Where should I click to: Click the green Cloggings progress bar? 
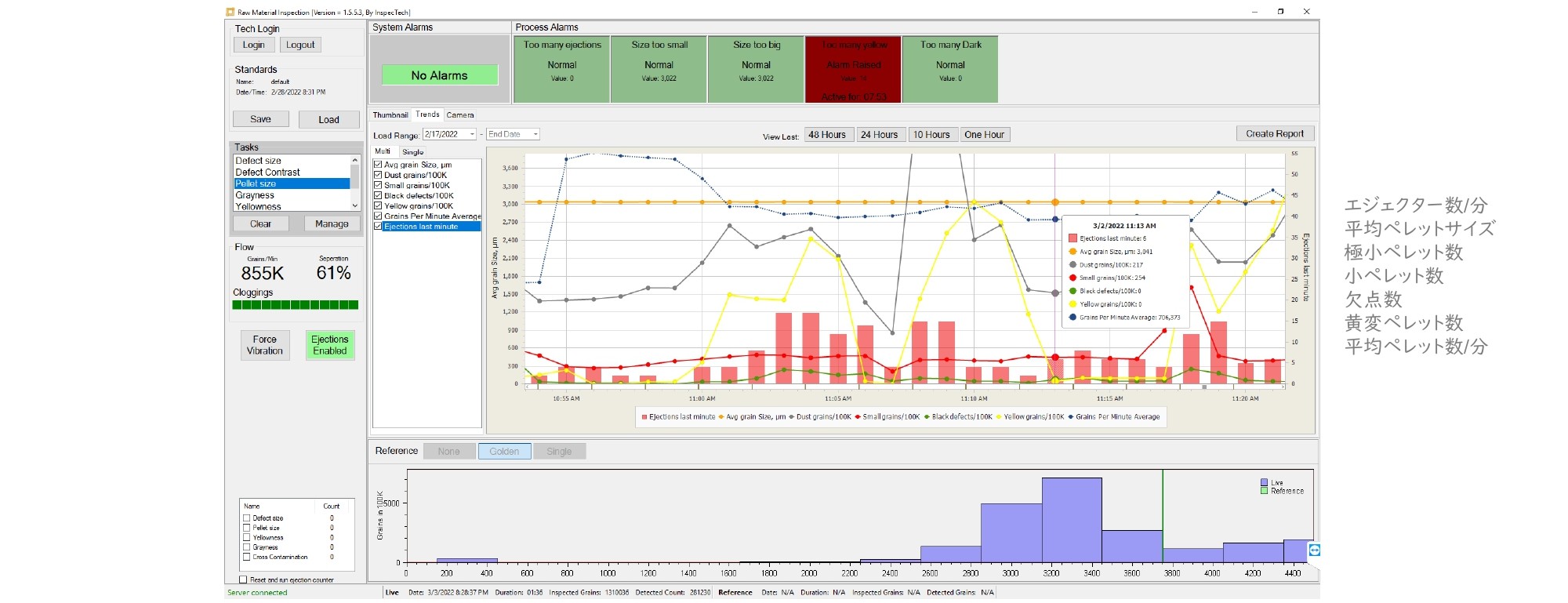point(296,305)
